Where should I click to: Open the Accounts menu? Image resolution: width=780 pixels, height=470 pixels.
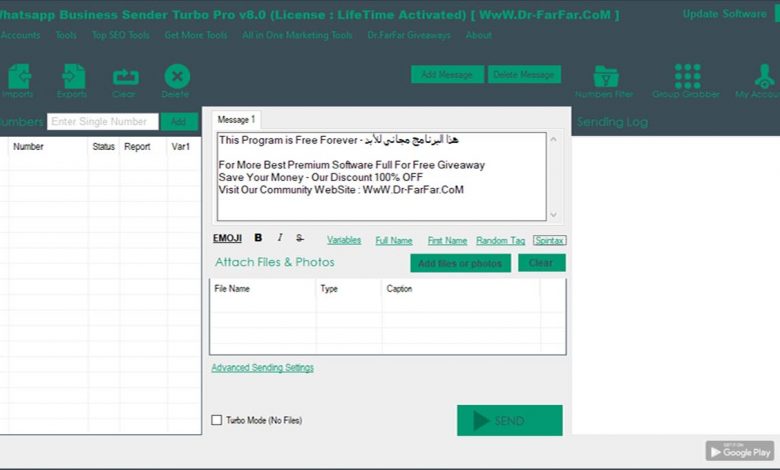tap(20, 35)
